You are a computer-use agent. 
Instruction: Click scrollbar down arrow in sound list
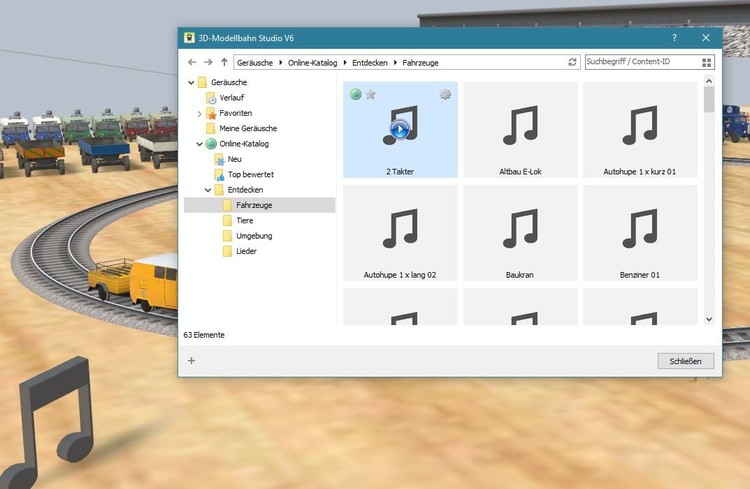[x=709, y=319]
